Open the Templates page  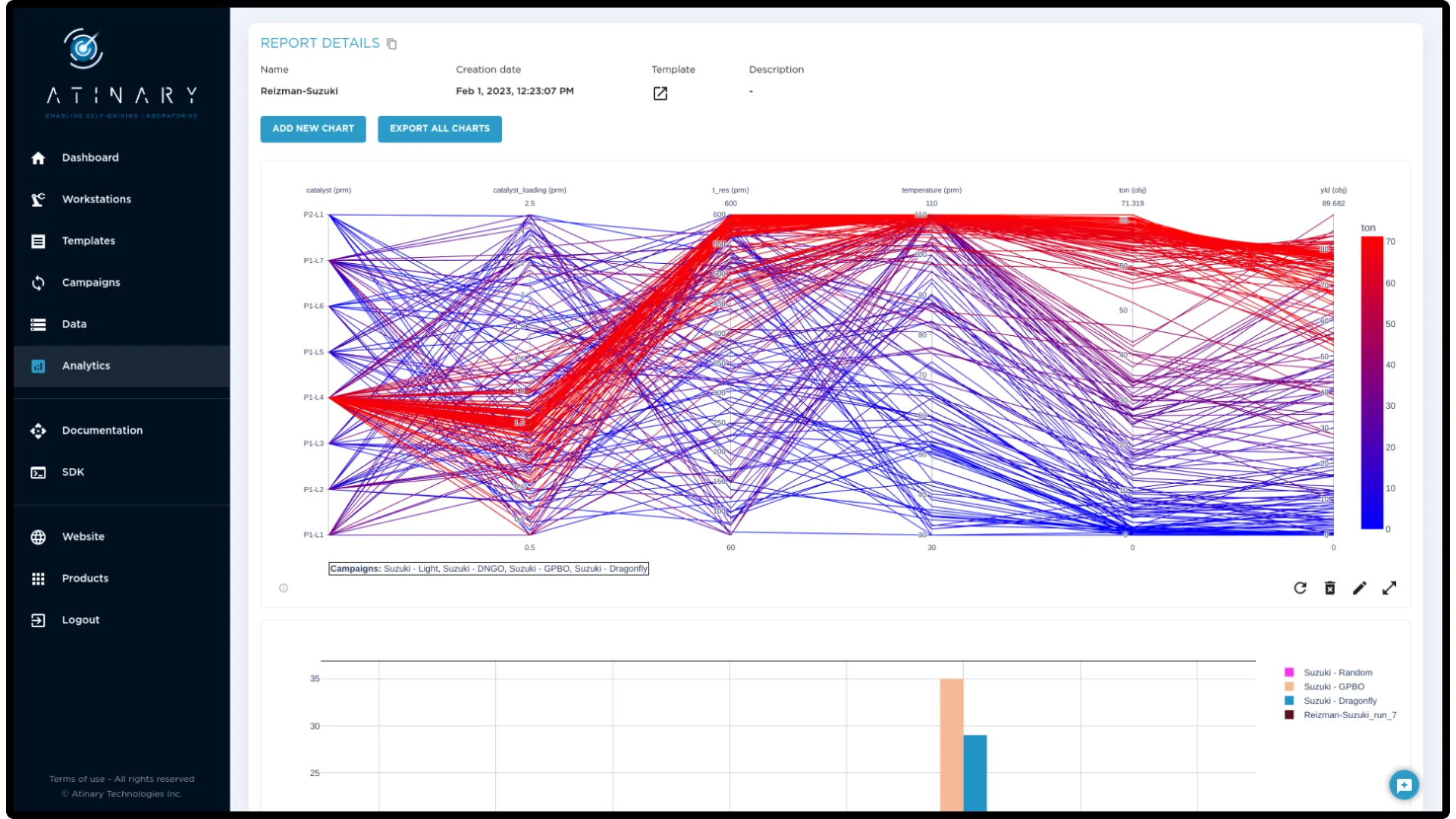click(89, 240)
